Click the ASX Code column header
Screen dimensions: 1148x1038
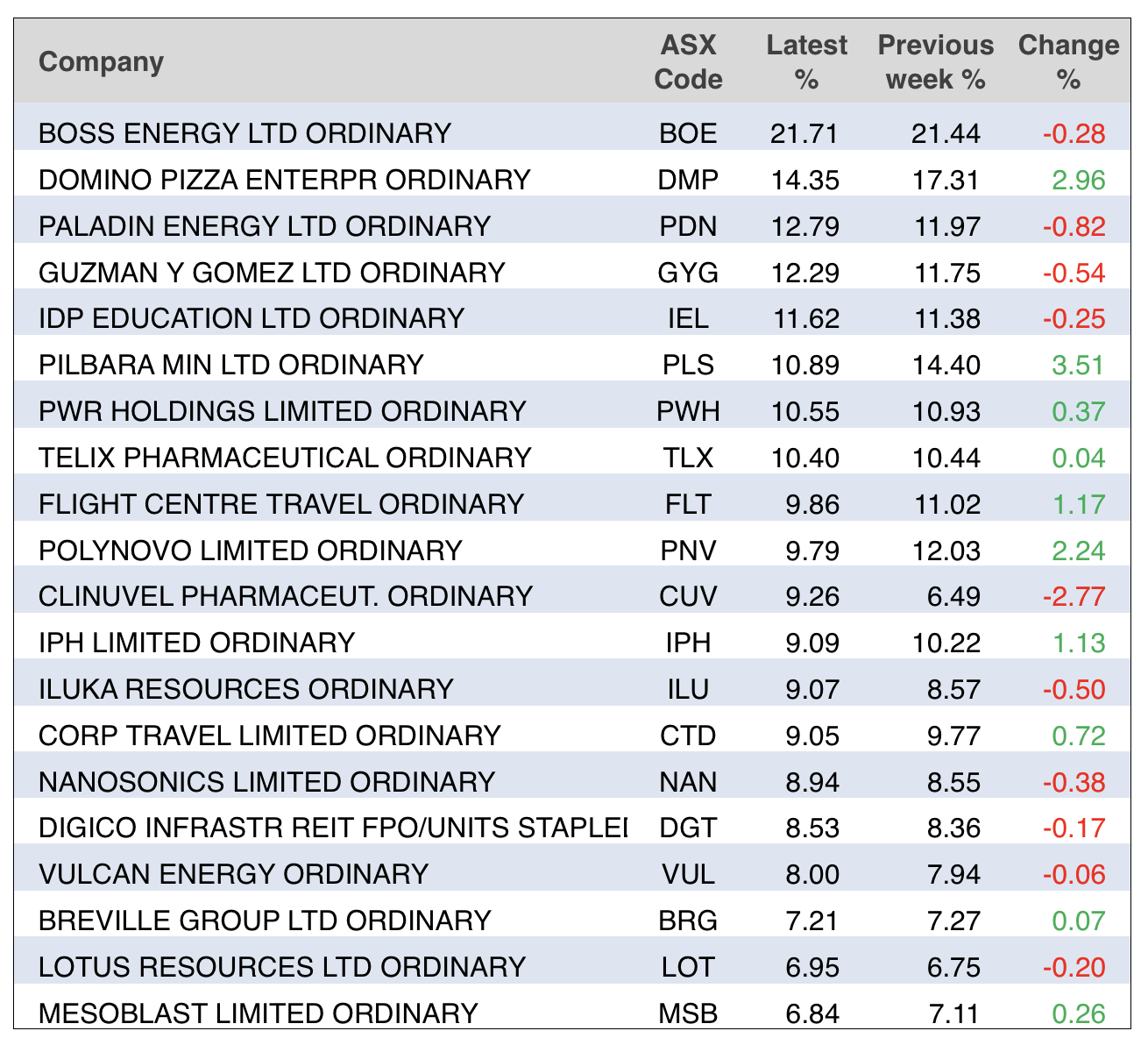(688, 62)
